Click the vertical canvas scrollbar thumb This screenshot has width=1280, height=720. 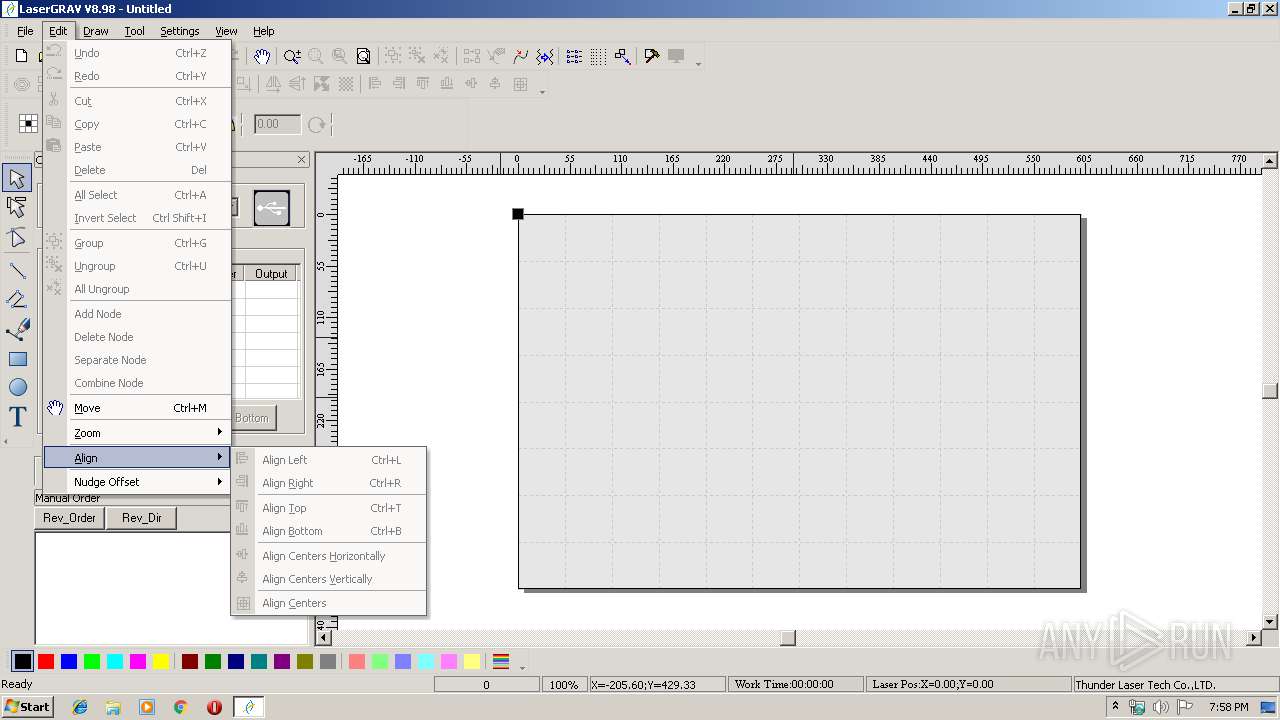point(1270,391)
